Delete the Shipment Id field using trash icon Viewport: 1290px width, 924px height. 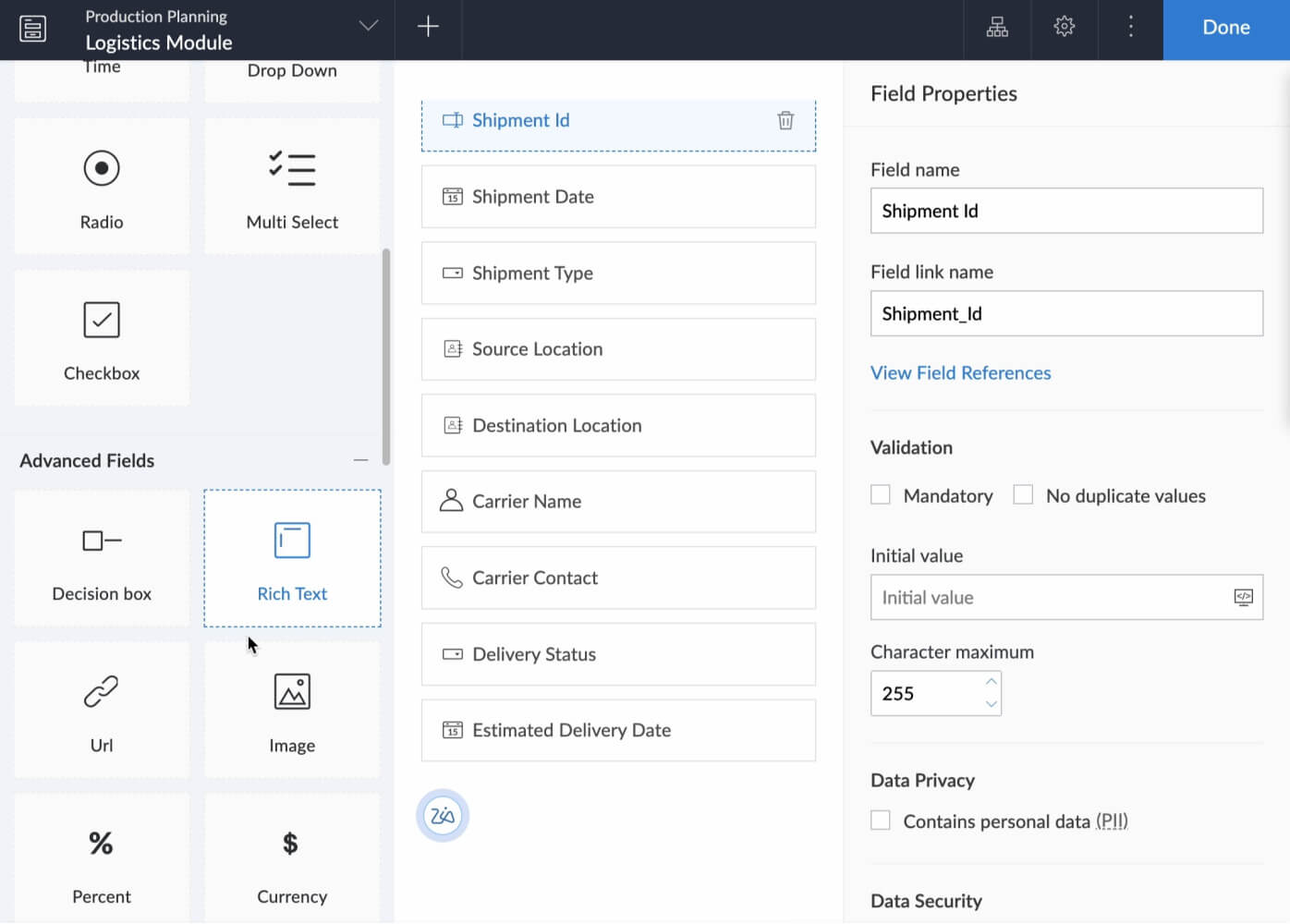[x=785, y=120]
